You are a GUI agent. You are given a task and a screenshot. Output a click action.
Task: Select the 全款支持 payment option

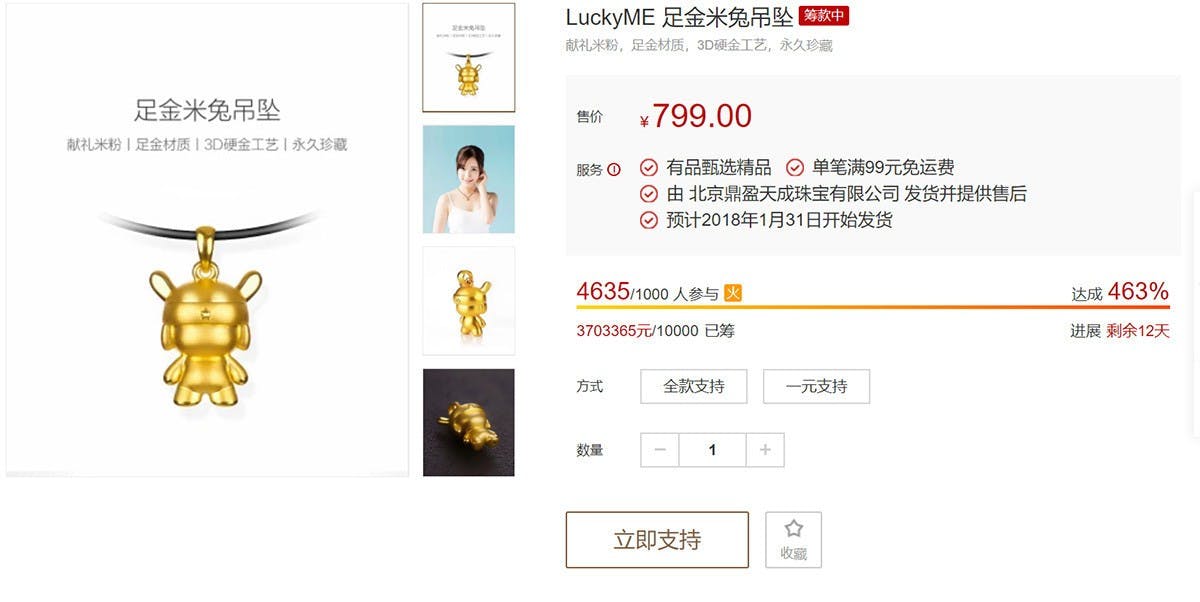pyautogui.click(x=694, y=386)
